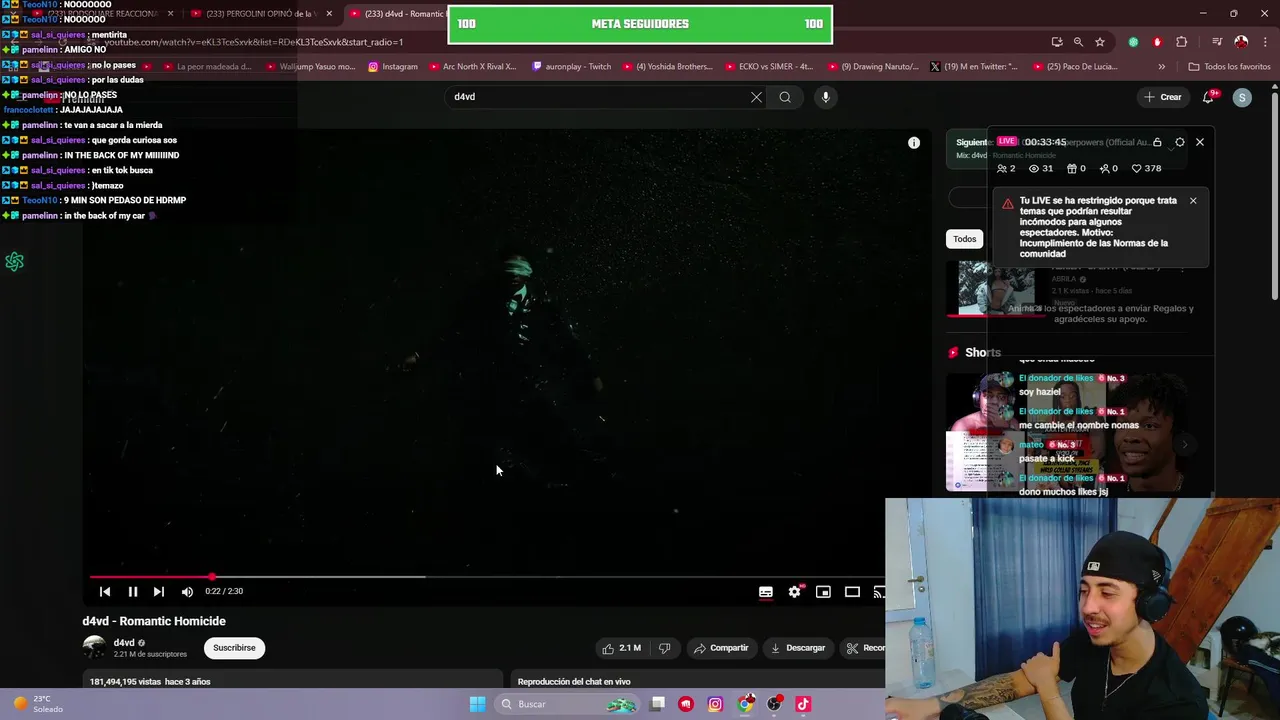Click the Descargar download button

[x=797, y=648]
